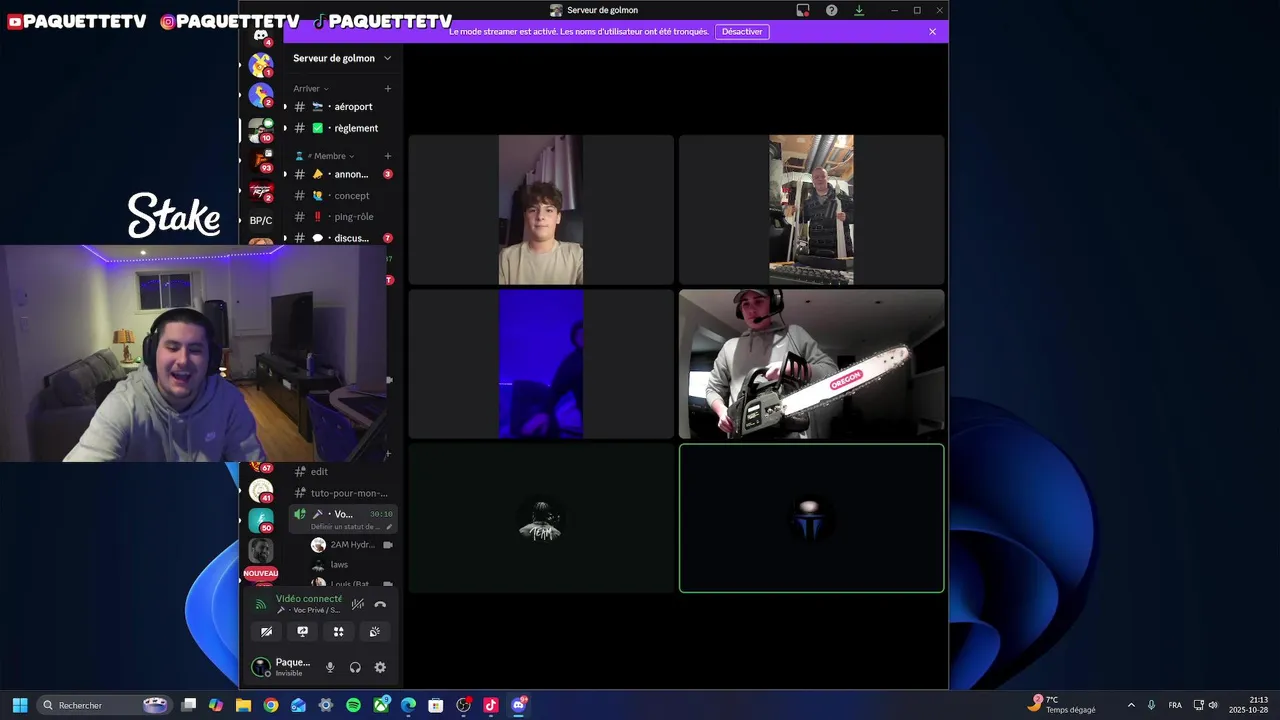Open the edit channel
Screen dimensions: 1280x720
[x=342, y=472]
